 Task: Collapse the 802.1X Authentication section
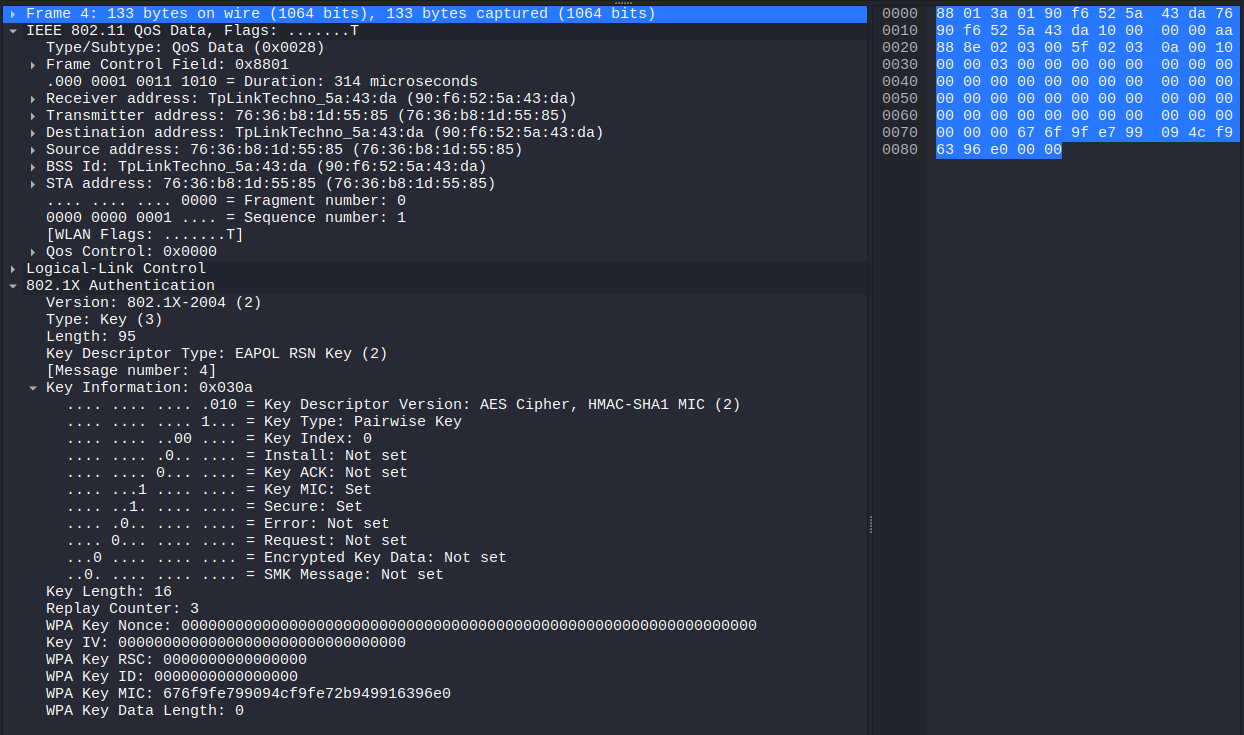point(13,286)
